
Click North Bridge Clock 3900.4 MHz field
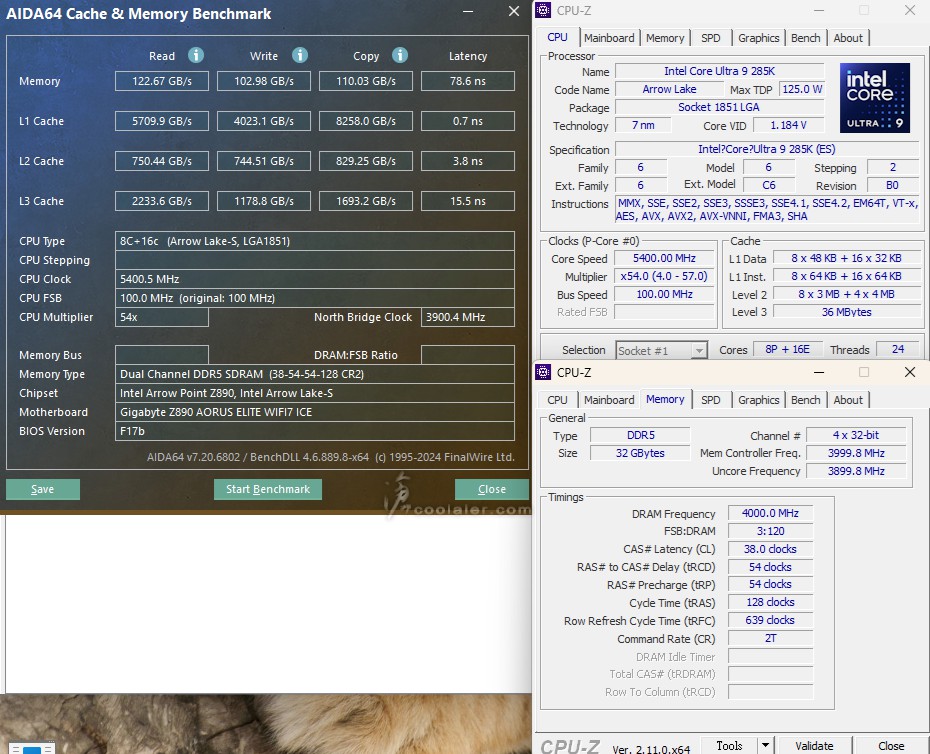[x=468, y=317]
